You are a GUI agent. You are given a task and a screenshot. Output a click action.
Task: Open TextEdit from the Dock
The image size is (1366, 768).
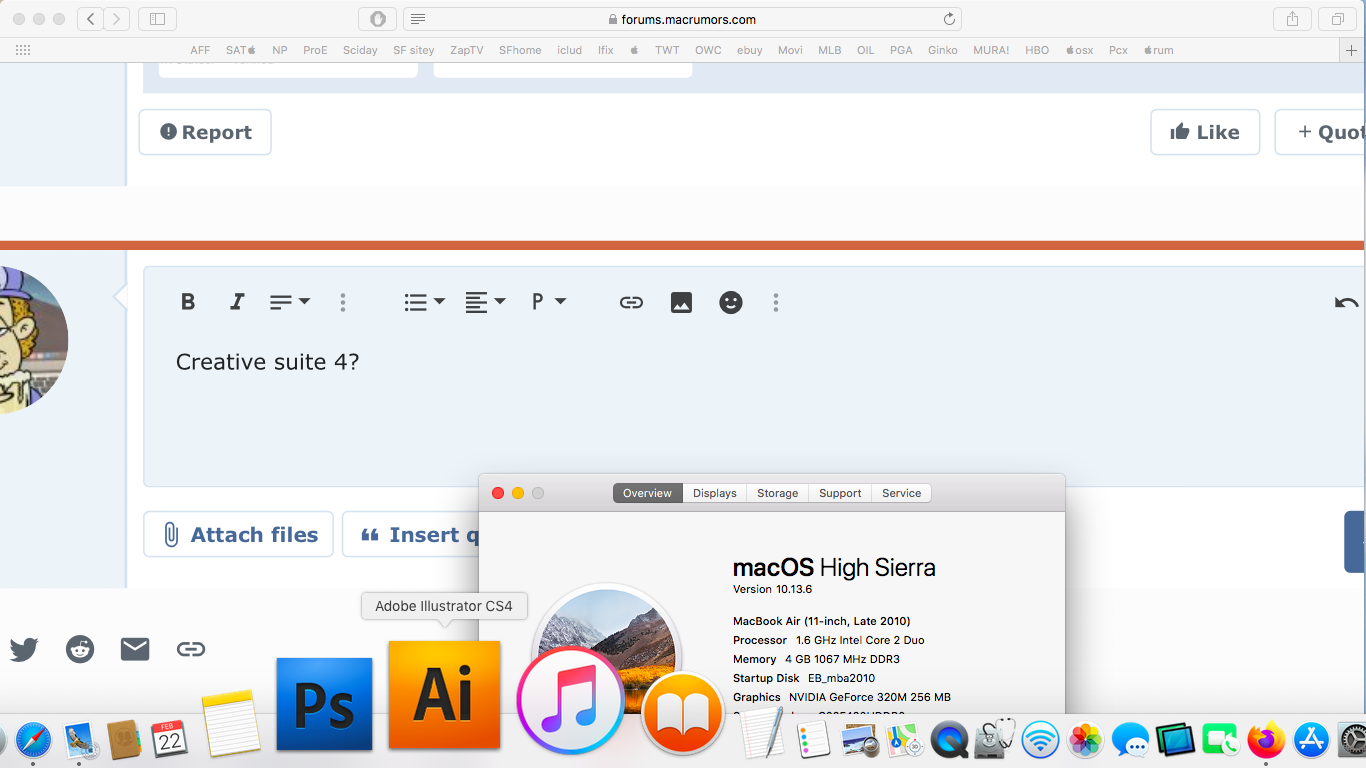tap(763, 733)
